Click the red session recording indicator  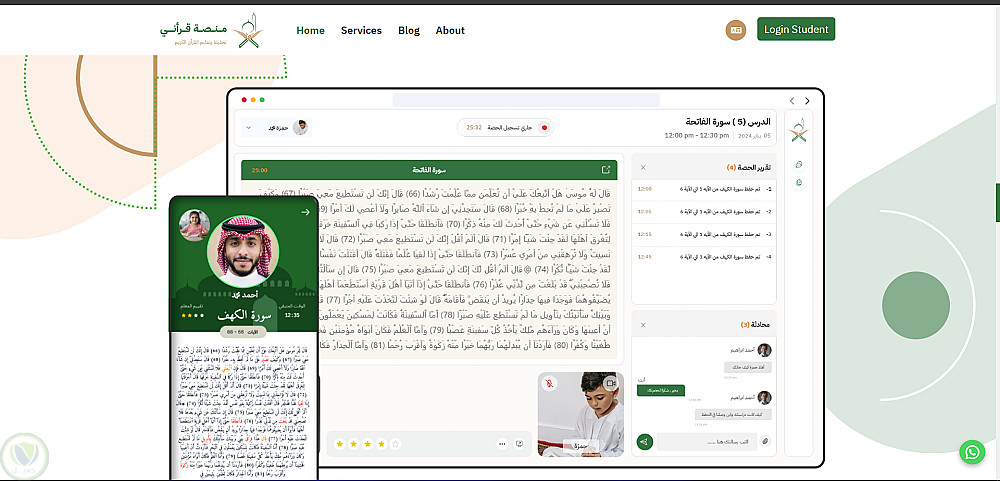[x=544, y=128]
